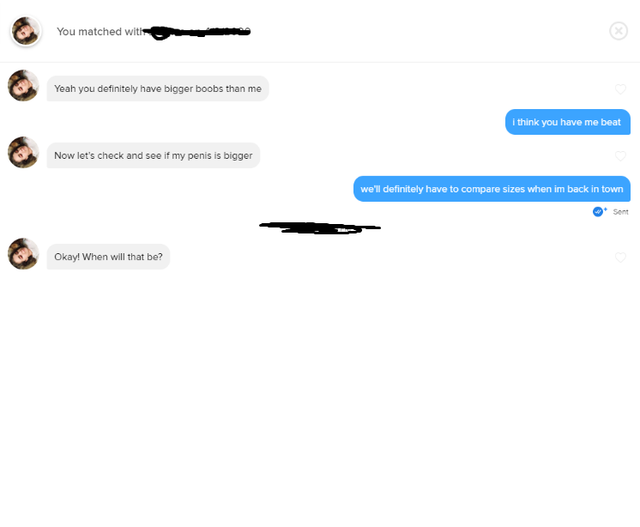Click the word "town" in the blue message
This screenshot has height=527, width=640.
(x=611, y=189)
